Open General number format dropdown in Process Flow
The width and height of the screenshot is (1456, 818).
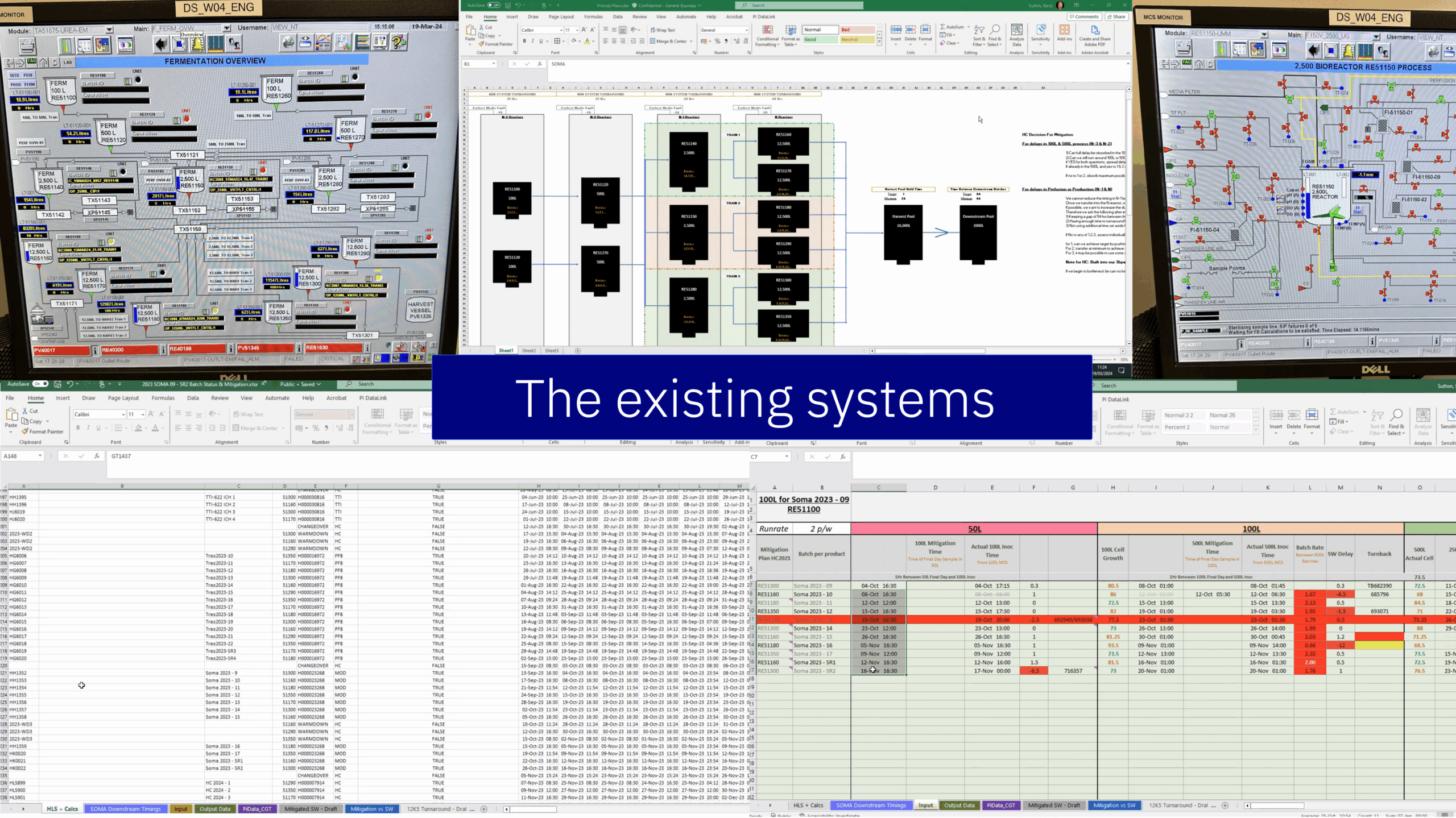click(x=746, y=30)
